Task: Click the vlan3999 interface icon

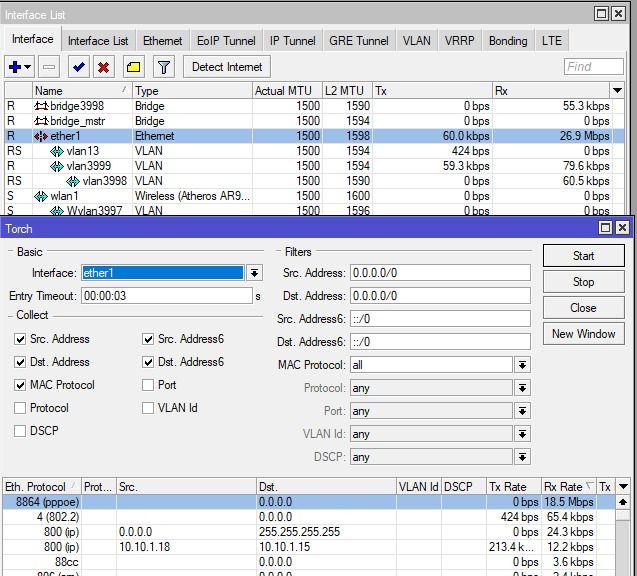Action: tap(57, 166)
